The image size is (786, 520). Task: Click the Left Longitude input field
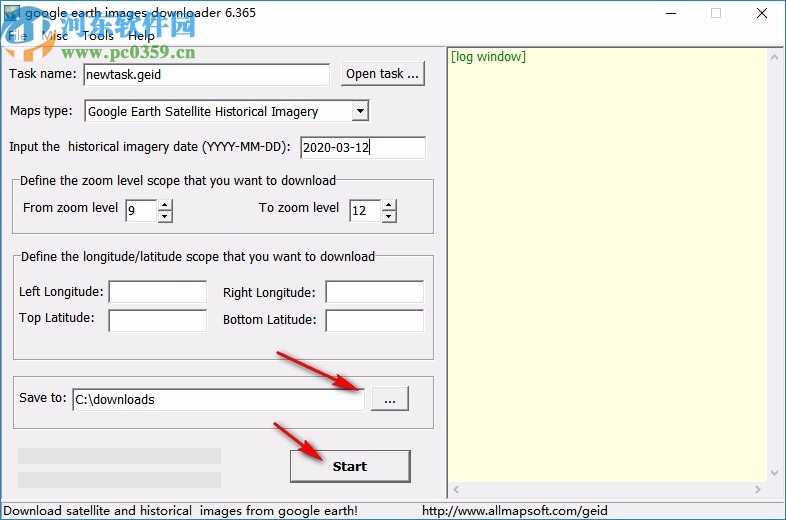157,292
